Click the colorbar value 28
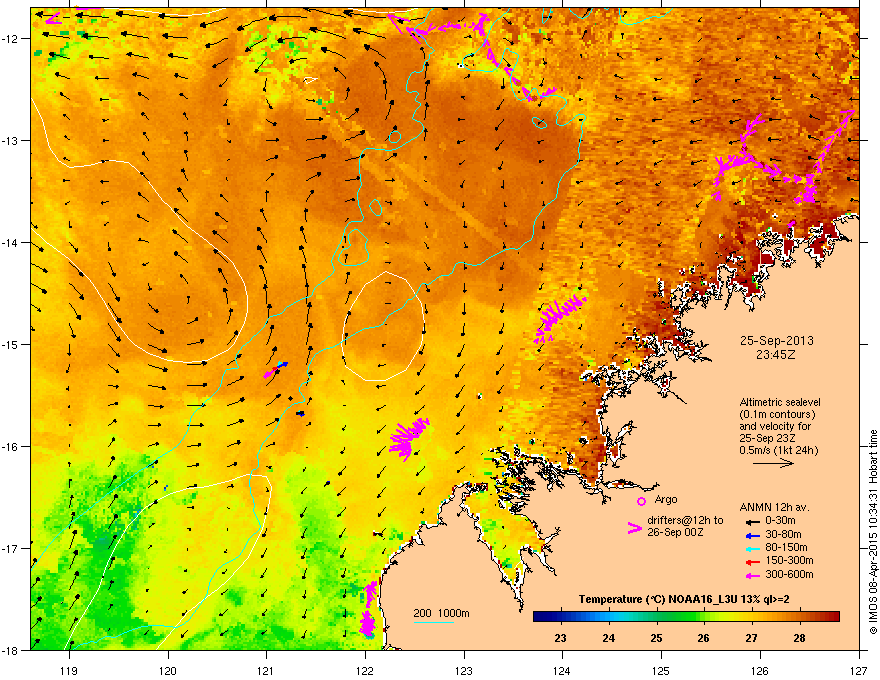Viewport: 880px width, 680px height. point(800,638)
